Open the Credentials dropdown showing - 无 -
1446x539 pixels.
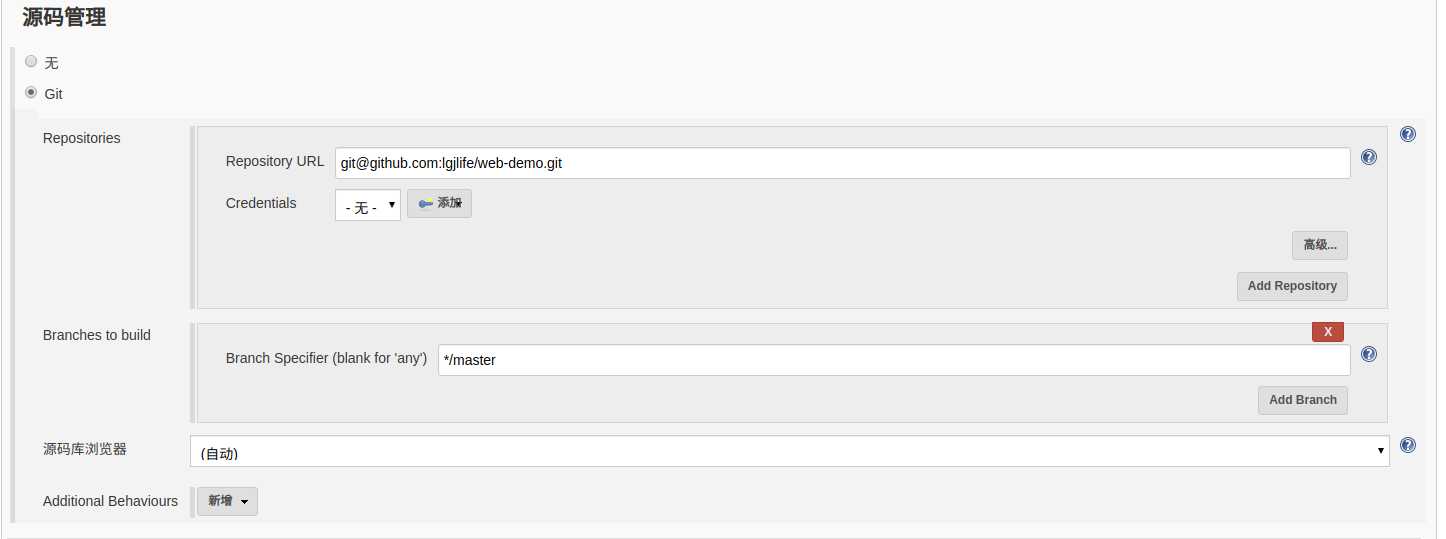pyautogui.click(x=368, y=205)
